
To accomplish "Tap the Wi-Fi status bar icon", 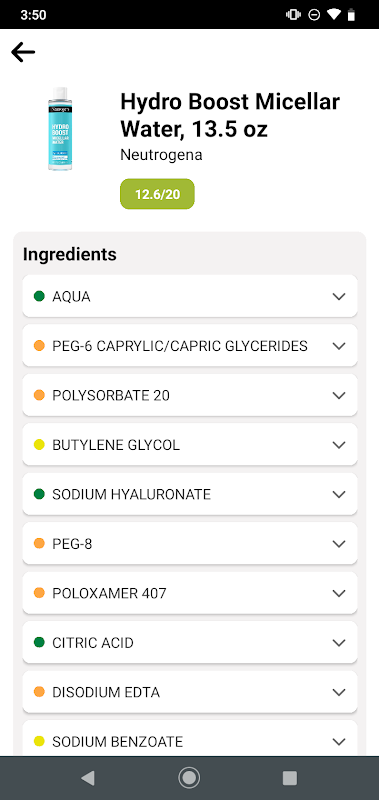I will (333, 15).
